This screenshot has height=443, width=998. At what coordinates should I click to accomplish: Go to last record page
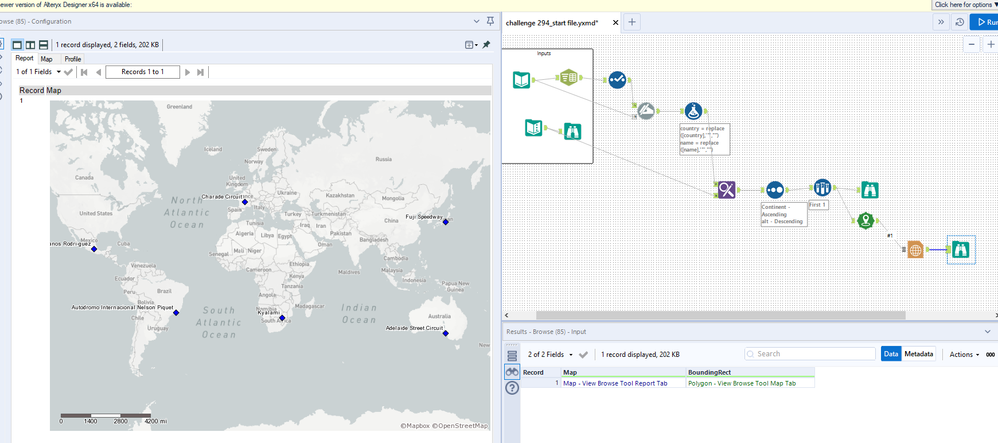(x=200, y=72)
